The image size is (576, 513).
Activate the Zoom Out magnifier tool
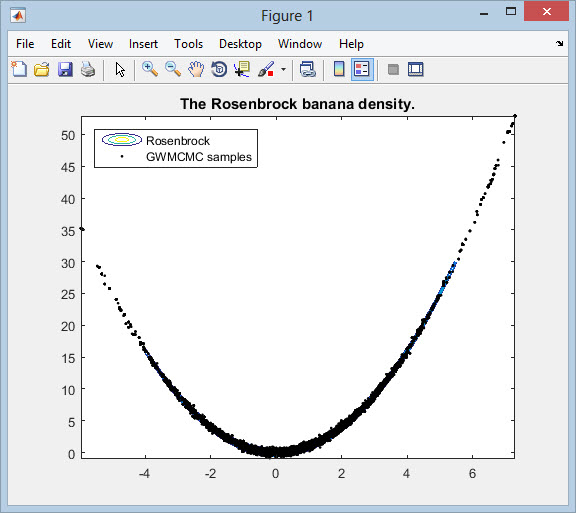[173, 69]
